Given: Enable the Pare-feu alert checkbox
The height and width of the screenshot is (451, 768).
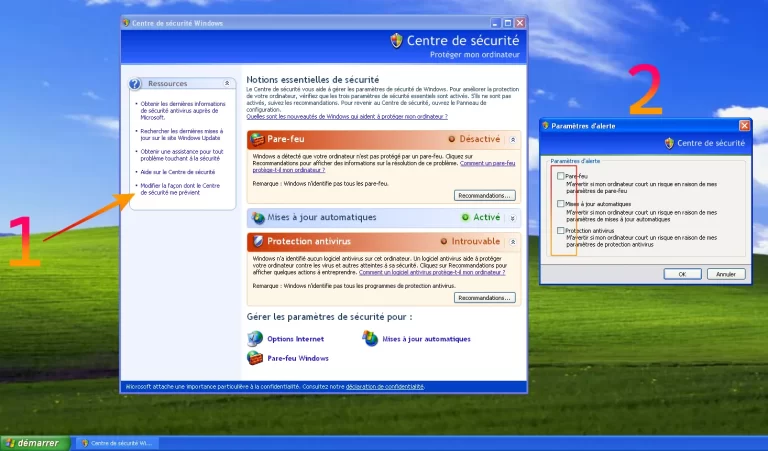Looking at the screenshot, I should point(560,176).
